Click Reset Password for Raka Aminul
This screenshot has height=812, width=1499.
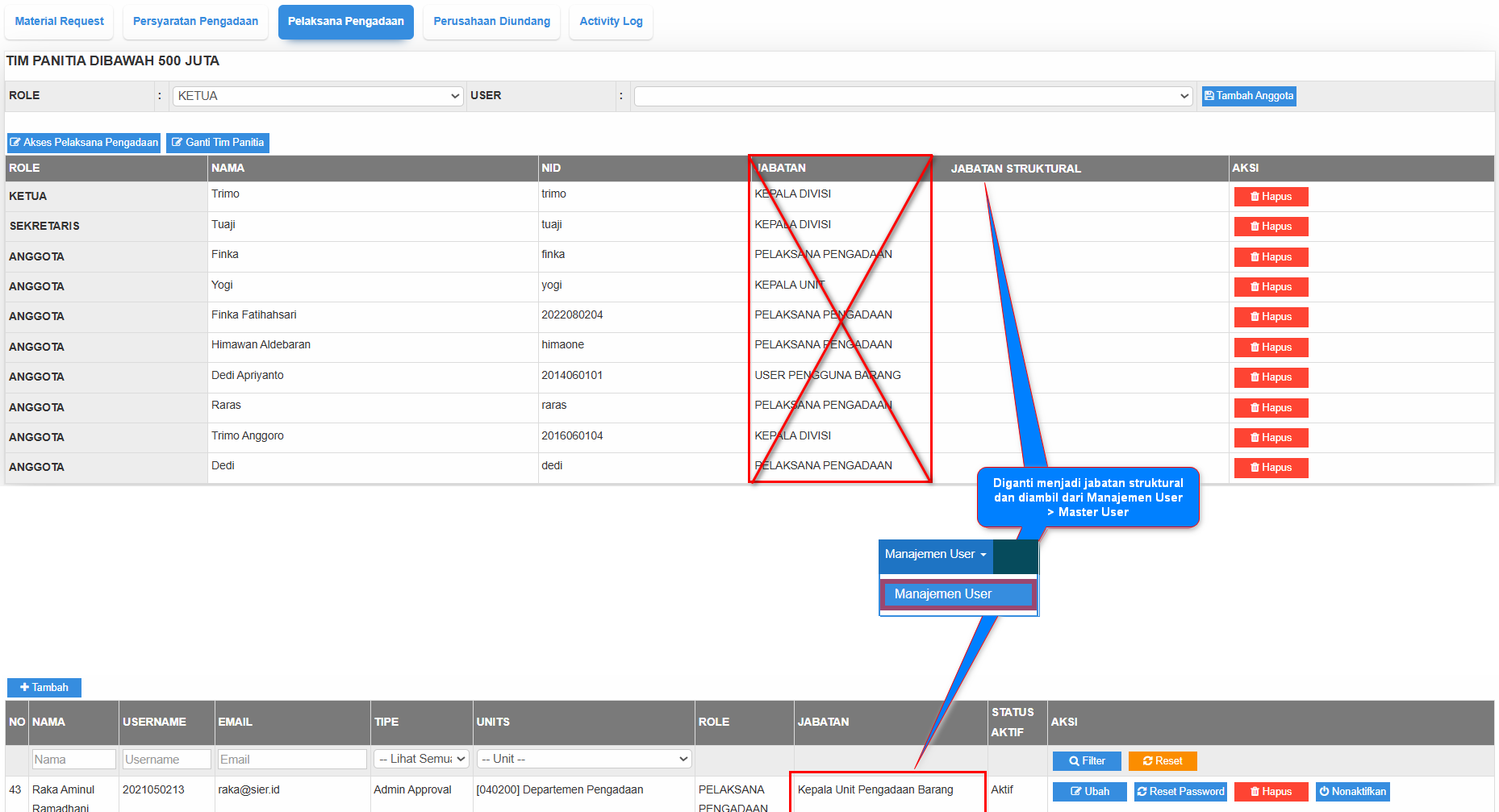[x=1180, y=792]
